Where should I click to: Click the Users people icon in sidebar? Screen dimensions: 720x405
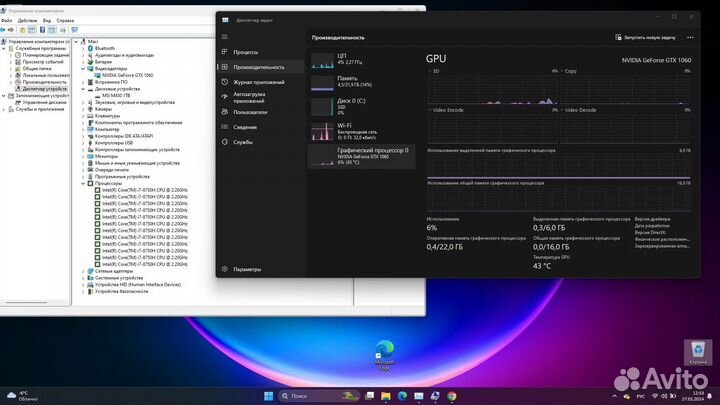[225, 112]
